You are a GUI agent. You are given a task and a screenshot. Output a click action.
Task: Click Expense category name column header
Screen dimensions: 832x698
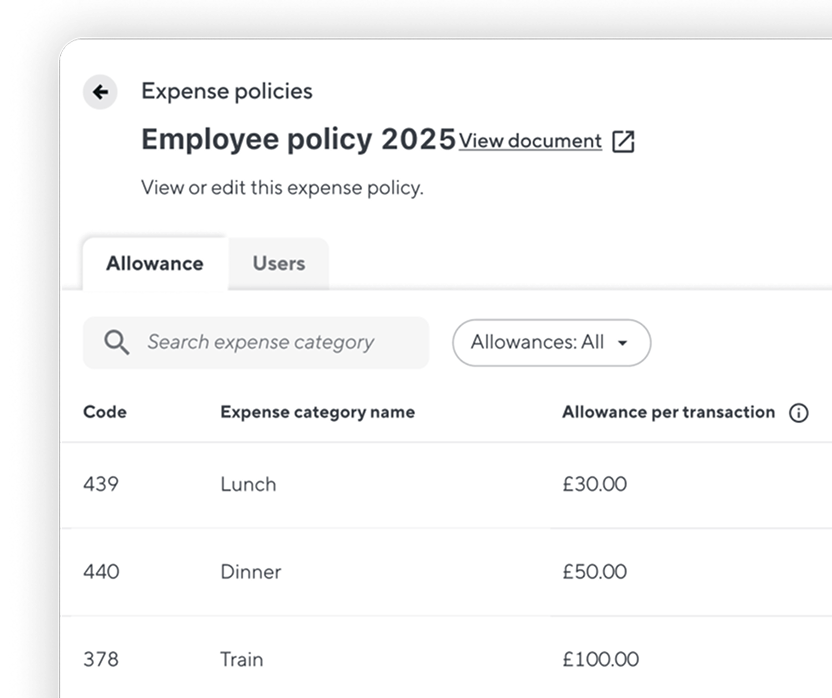point(317,412)
